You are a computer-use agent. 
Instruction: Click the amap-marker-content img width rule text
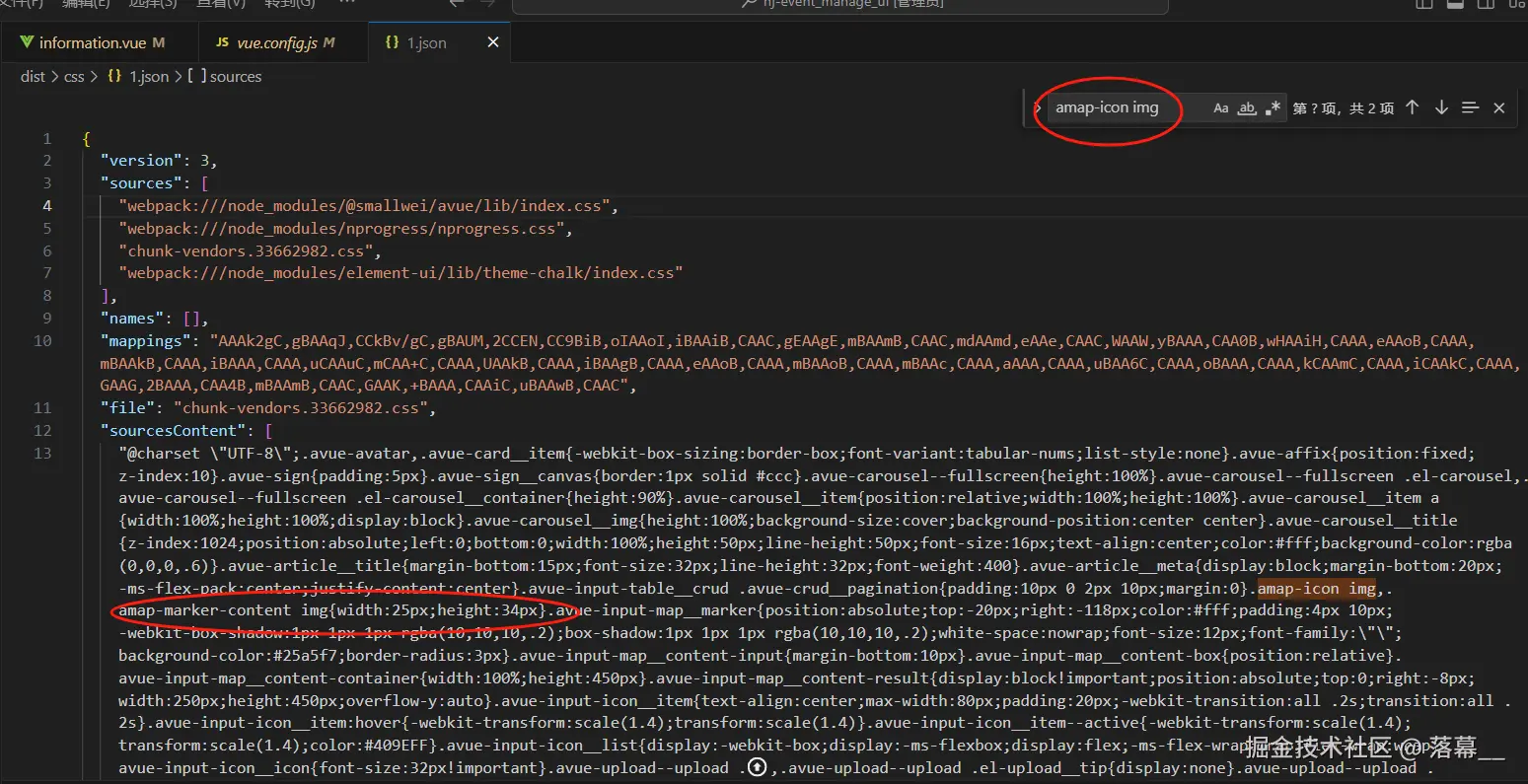[332, 610]
